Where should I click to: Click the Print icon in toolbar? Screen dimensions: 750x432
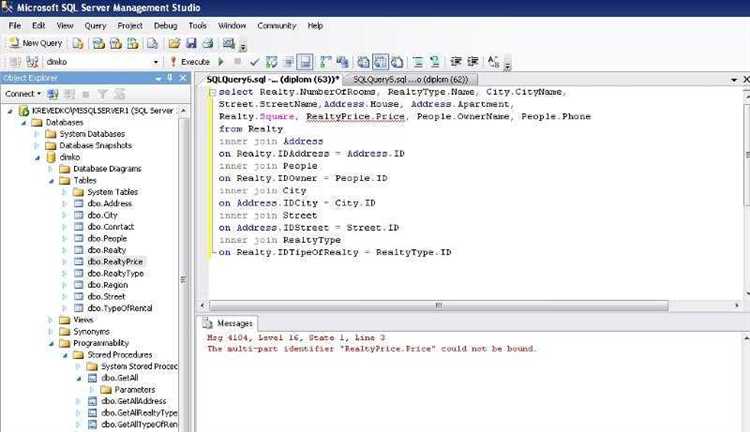(x=207, y=43)
